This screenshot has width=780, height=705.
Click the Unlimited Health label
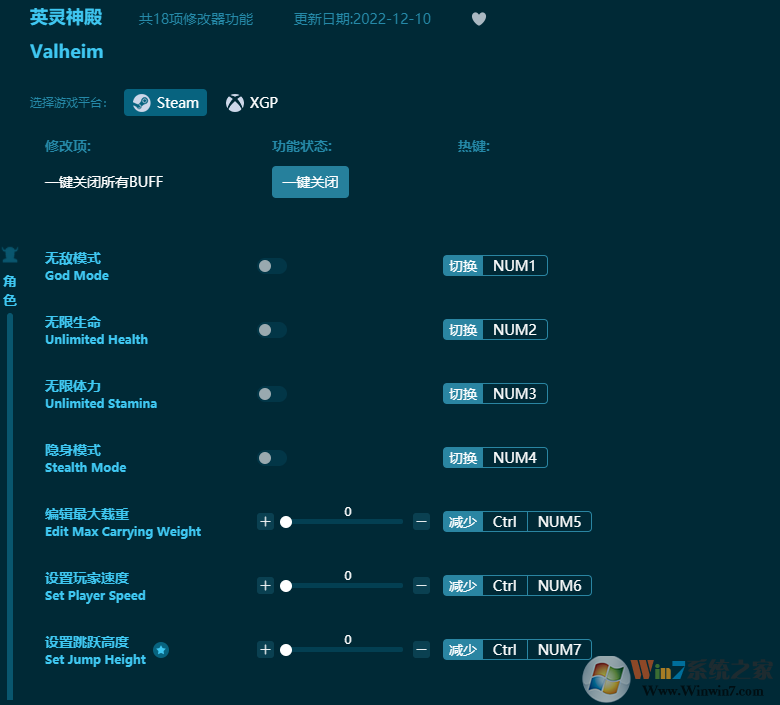[x=97, y=340]
